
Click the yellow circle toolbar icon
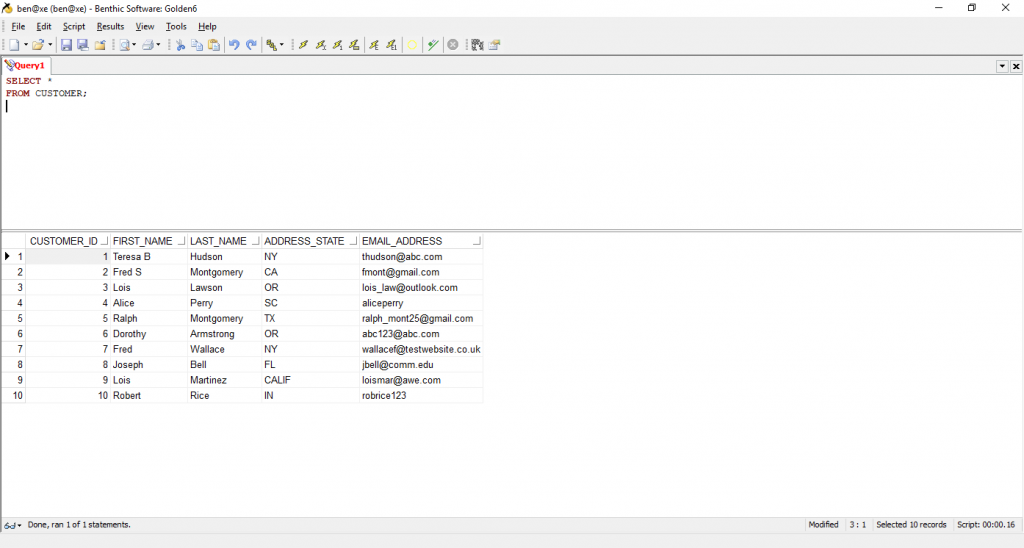(x=412, y=45)
